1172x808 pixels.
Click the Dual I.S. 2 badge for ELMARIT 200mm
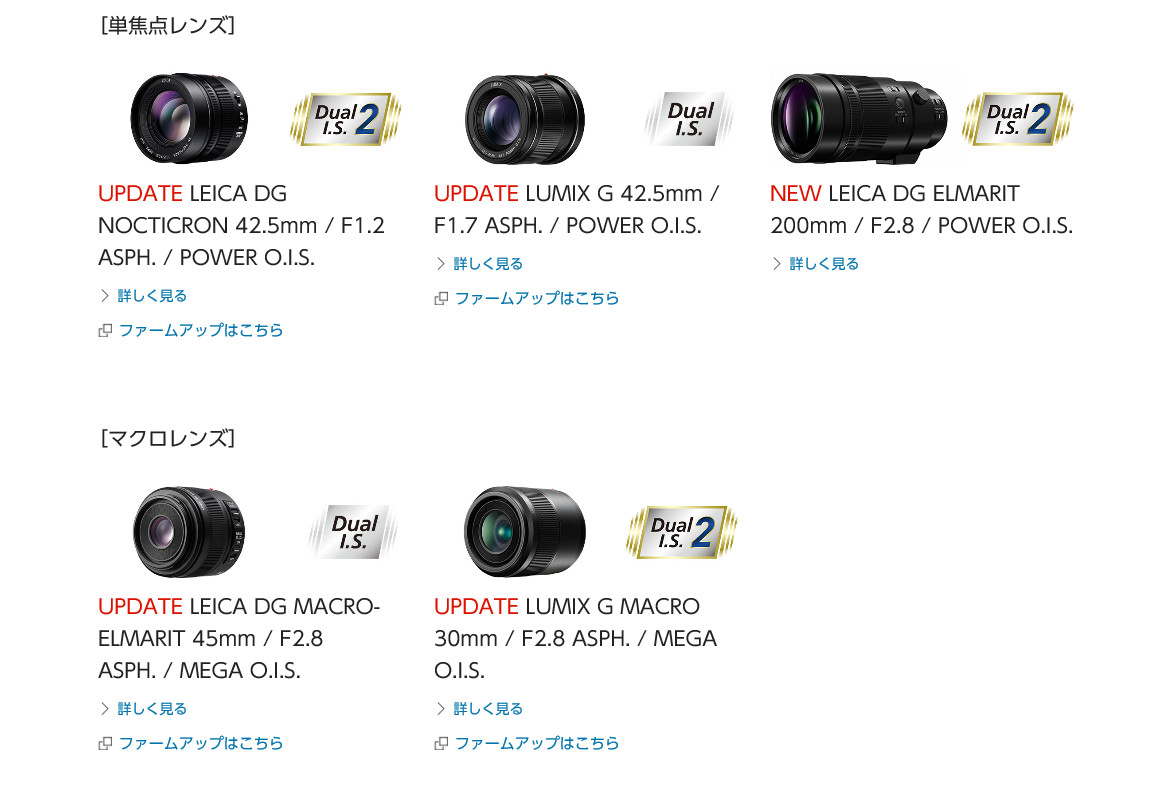(x=1017, y=119)
